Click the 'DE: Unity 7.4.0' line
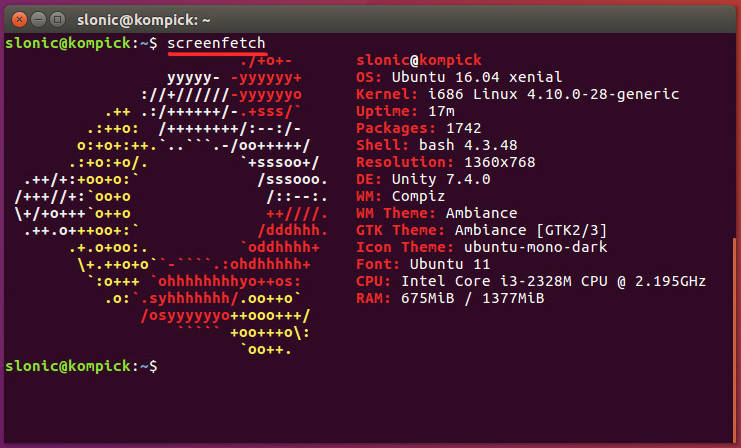 pos(423,179)
